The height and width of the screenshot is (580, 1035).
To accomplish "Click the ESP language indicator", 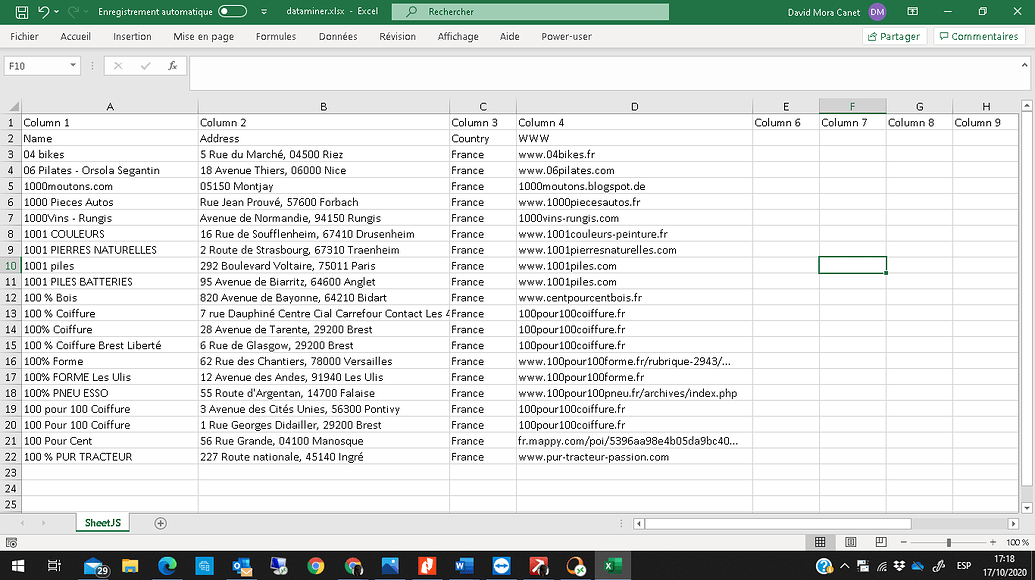I will pyautogui.click(x=964, y=566).
